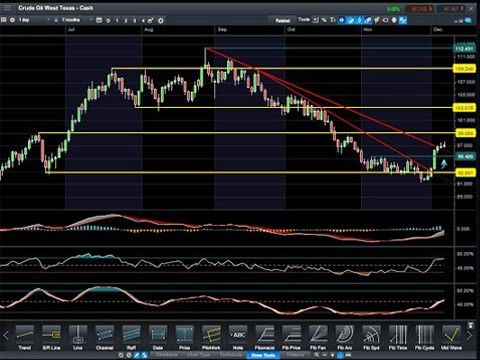Select the Fib Price tool
Viewport: 480px width, 360px height.
tap(291, 337)
